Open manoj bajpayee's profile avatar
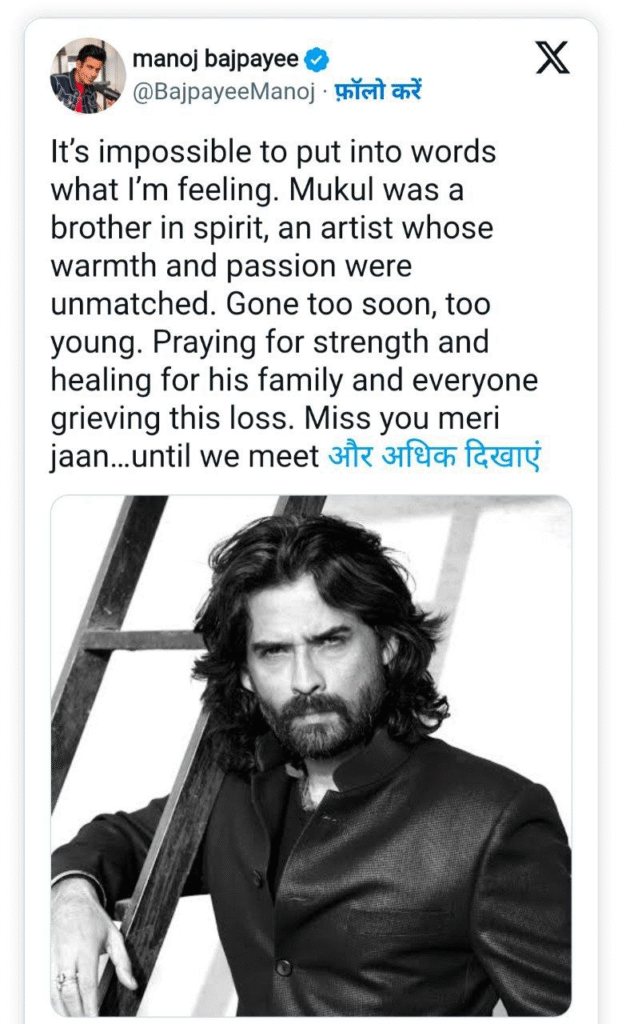Viewport: 622px width, 1024px height. [x=88, y=75]
